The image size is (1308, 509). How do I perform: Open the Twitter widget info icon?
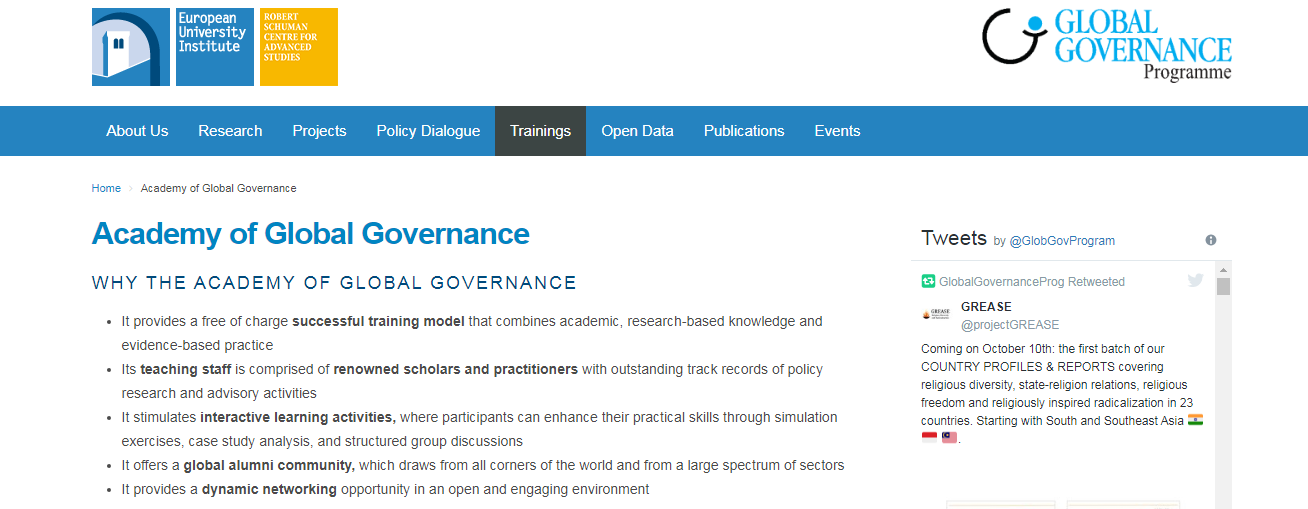pos(1211,240)
